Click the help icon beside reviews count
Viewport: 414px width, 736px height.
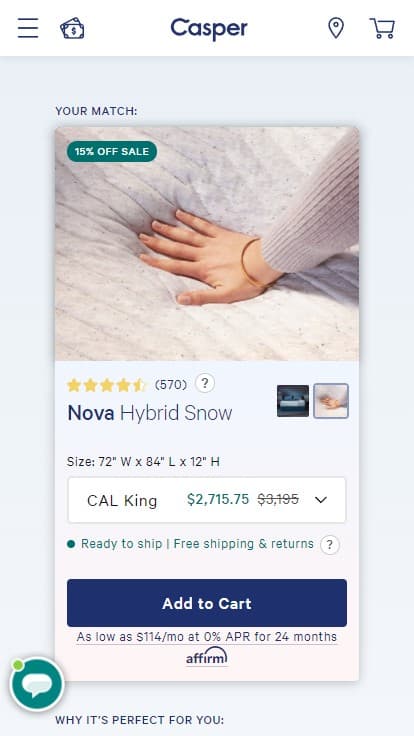(205, 383)
